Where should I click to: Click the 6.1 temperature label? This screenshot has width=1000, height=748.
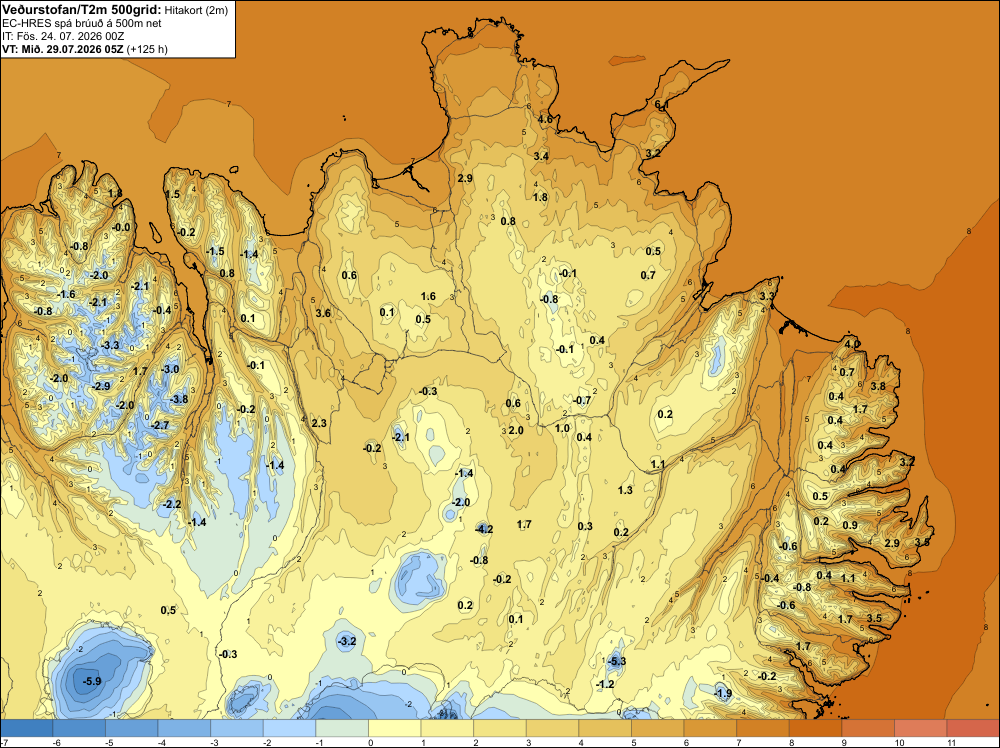[x=661, y=105]
